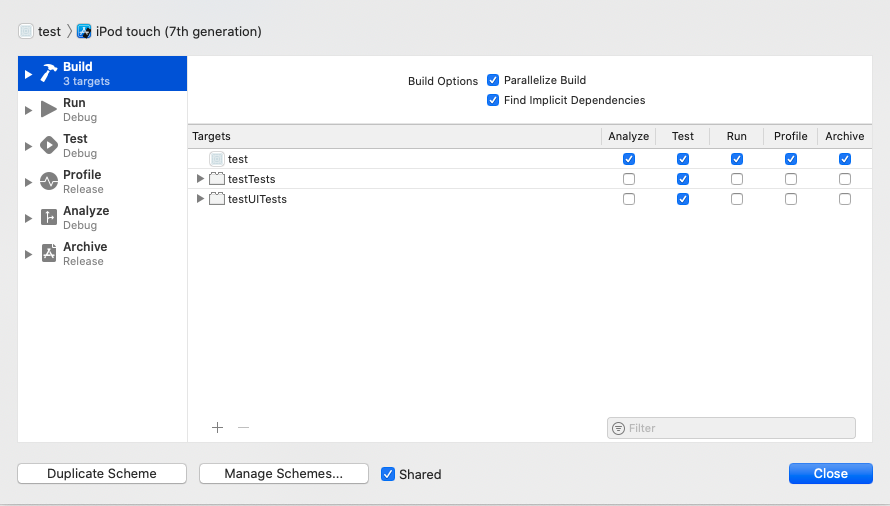Expand the testTests target row
This screenshot has width=890, height=506.
point(201,179)
